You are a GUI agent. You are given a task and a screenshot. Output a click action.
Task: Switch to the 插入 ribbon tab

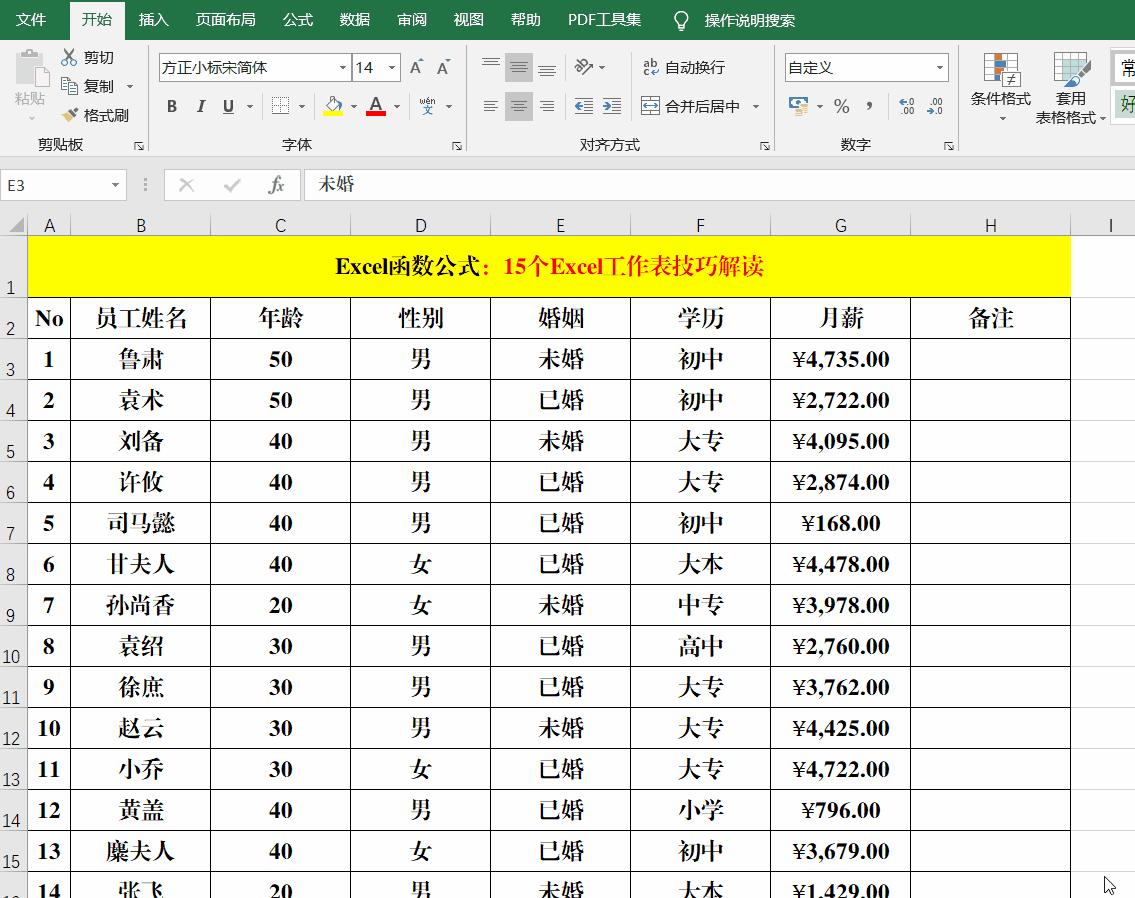pos(152,19)
